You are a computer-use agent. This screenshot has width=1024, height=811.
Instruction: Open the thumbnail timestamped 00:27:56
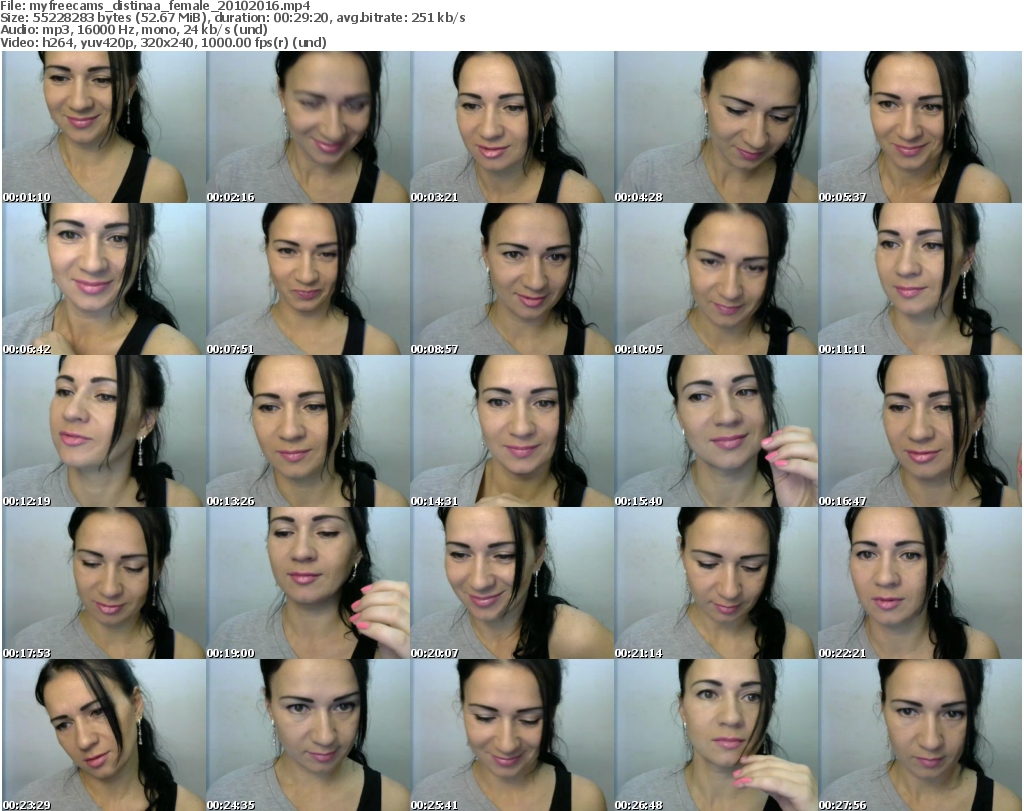pyautogui.click(x=920, y=735)
